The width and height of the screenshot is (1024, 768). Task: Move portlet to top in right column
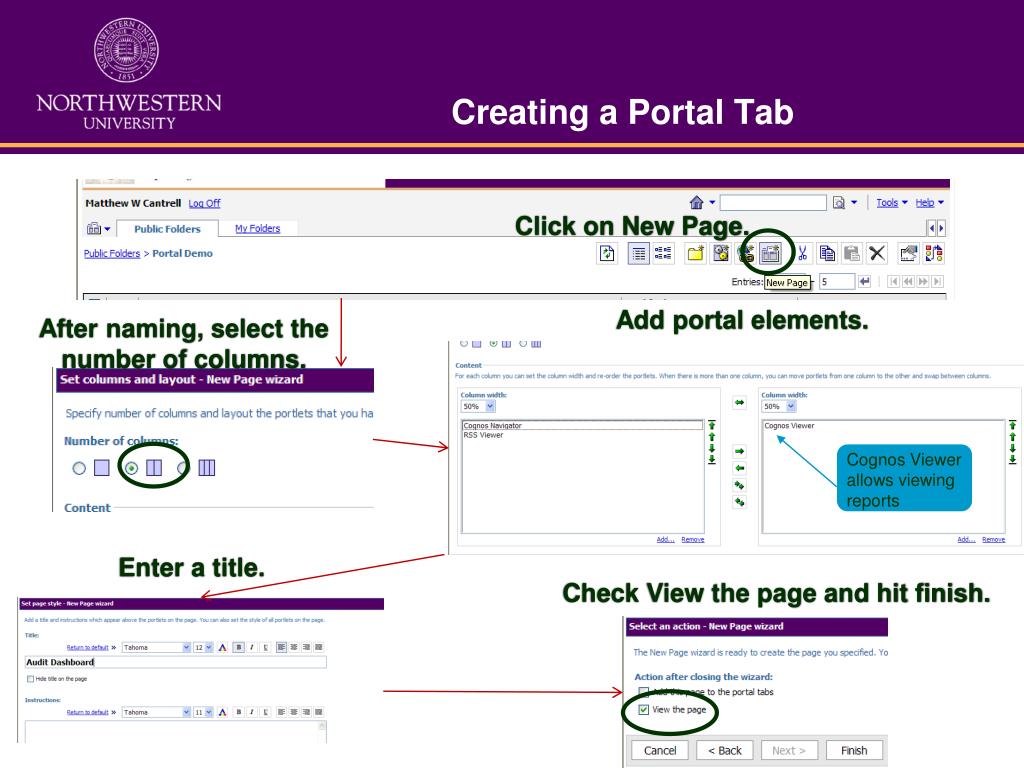coord(1012,425)
